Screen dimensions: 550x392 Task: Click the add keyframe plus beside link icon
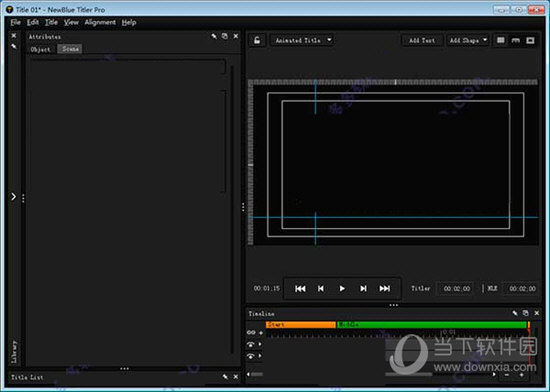[x=261, y=333]
